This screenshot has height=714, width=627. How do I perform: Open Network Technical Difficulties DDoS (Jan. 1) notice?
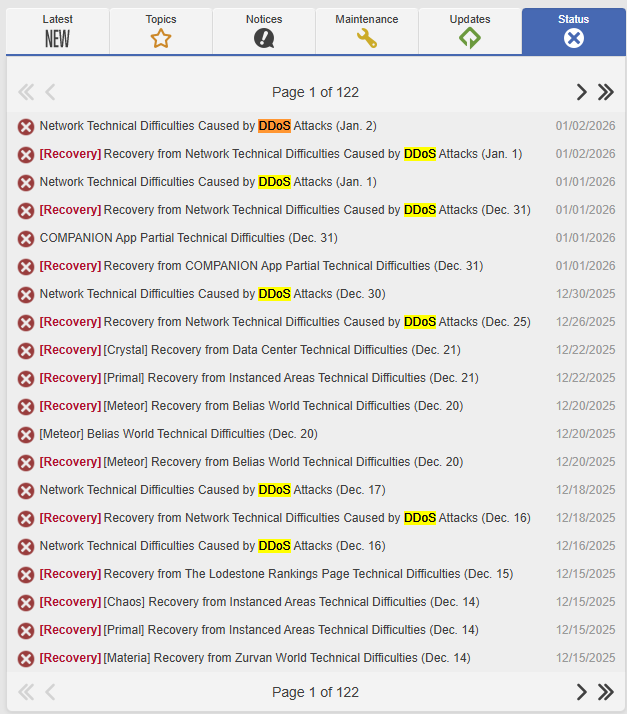coord(208,182)
